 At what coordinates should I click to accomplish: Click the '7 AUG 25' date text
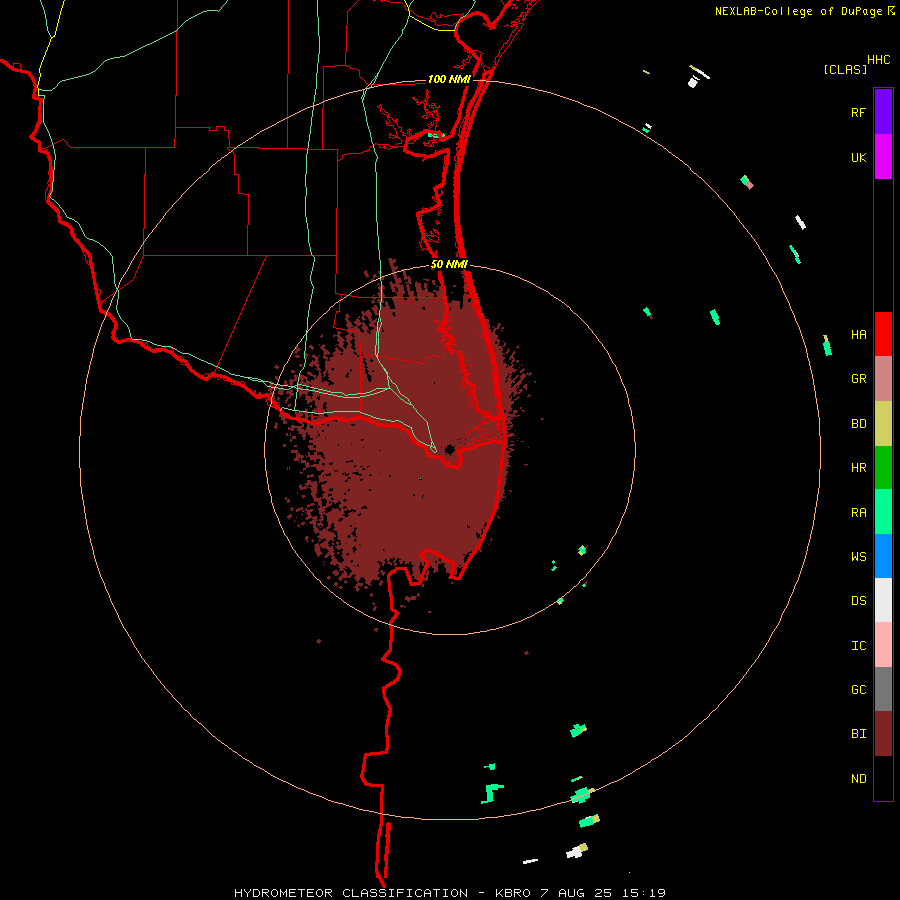click(x=575, y=893)
